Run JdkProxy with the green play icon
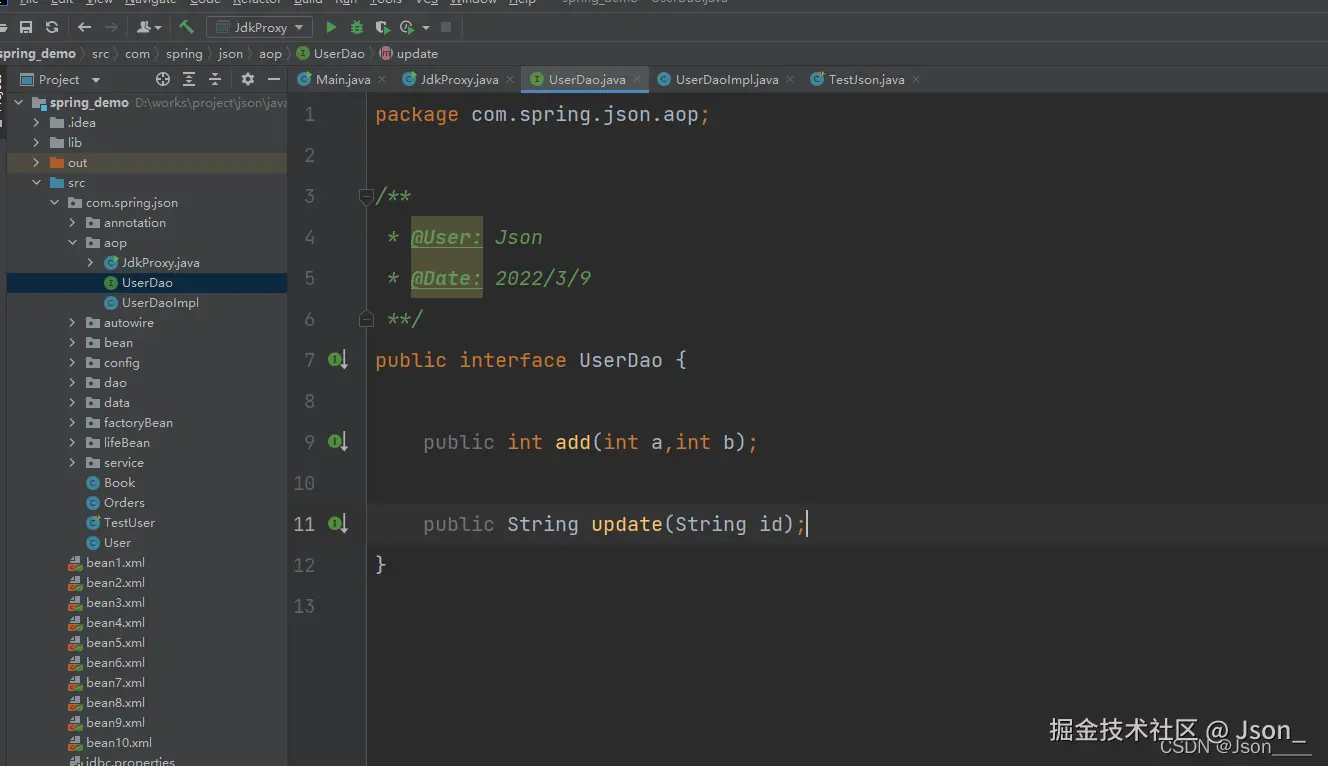 pyautogui.click(x=332, y=28)
